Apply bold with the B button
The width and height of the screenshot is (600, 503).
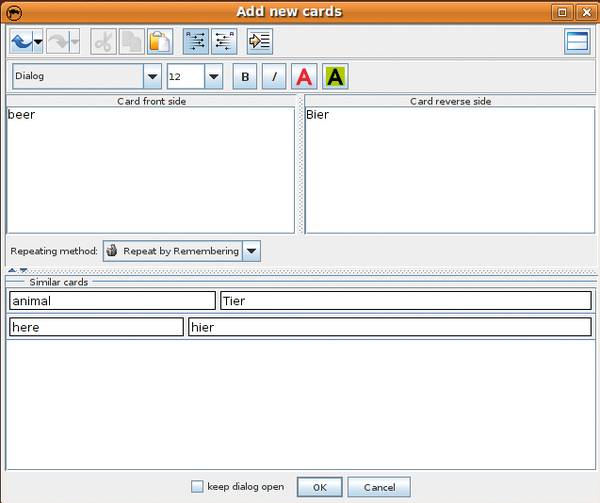click(x=245, y=77)
